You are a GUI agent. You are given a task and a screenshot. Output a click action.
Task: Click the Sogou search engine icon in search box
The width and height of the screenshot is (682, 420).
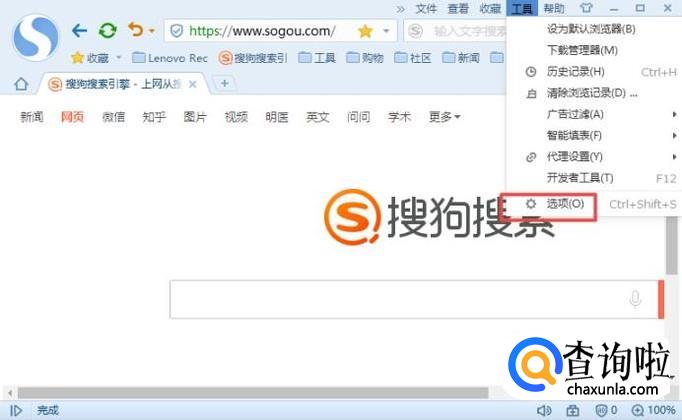pyautogui.click(x=415, y=31)
